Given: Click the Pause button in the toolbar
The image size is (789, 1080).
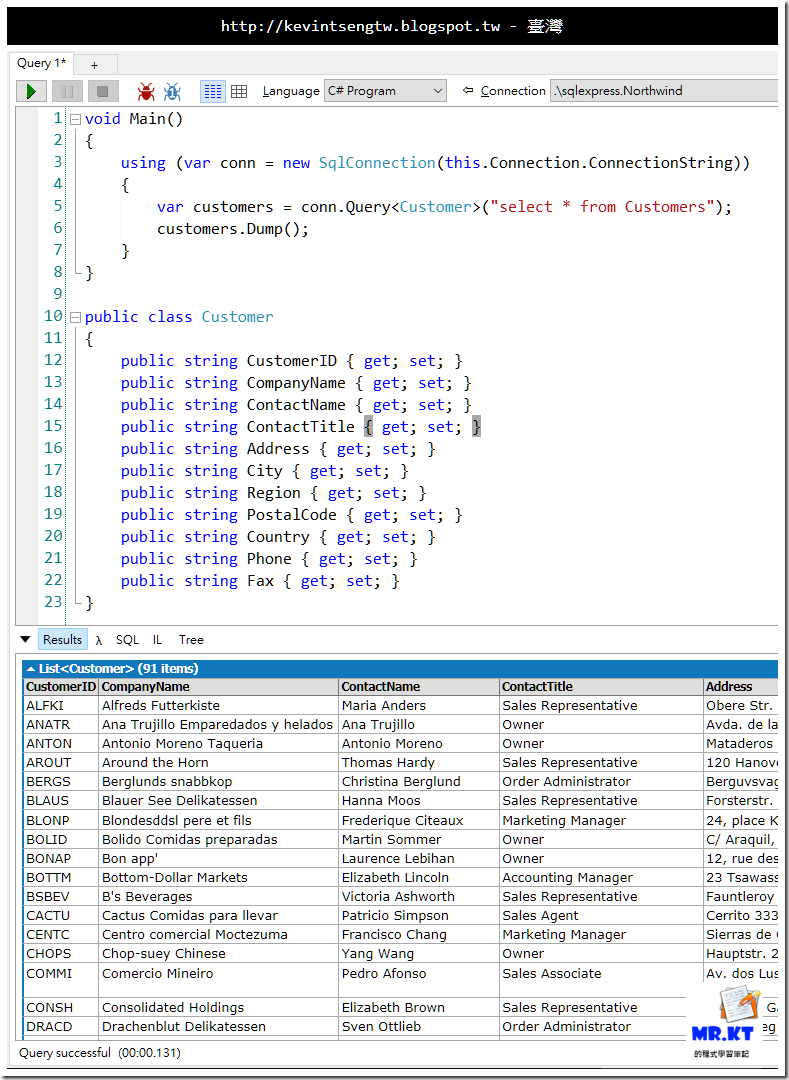Looking at the screenshot, I should pos(67,91).
